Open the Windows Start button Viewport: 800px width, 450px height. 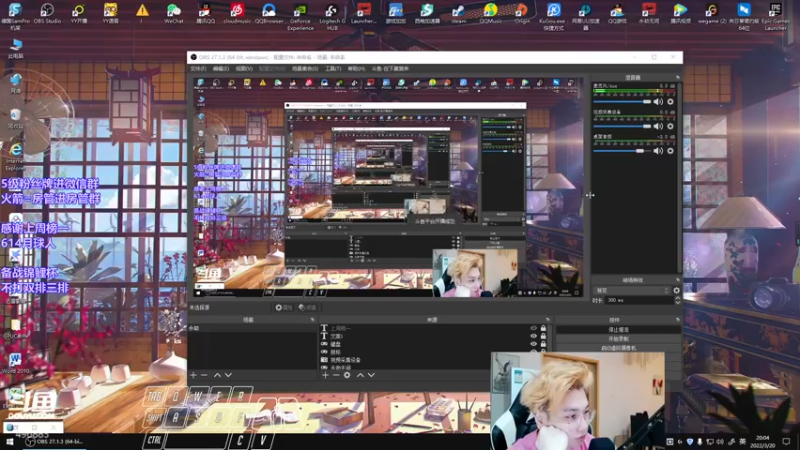[9, 441]
